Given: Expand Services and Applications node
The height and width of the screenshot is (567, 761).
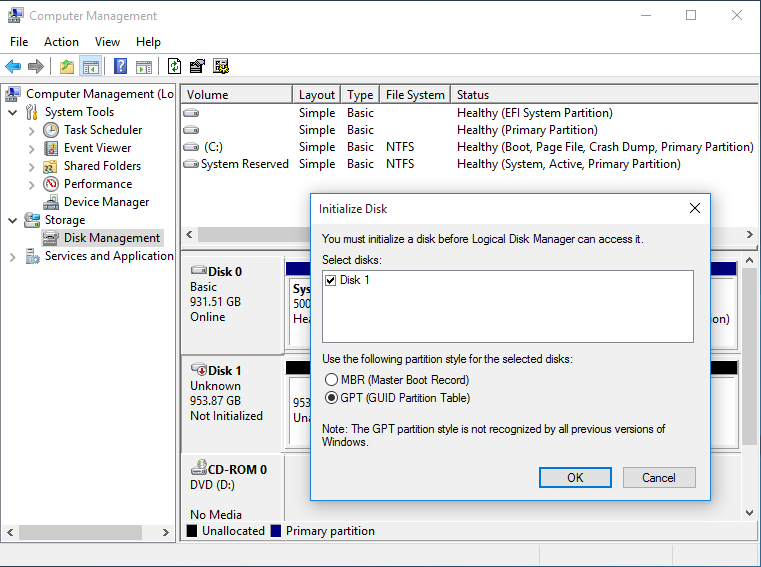Looking at the screenshot, I should point(13,257).
